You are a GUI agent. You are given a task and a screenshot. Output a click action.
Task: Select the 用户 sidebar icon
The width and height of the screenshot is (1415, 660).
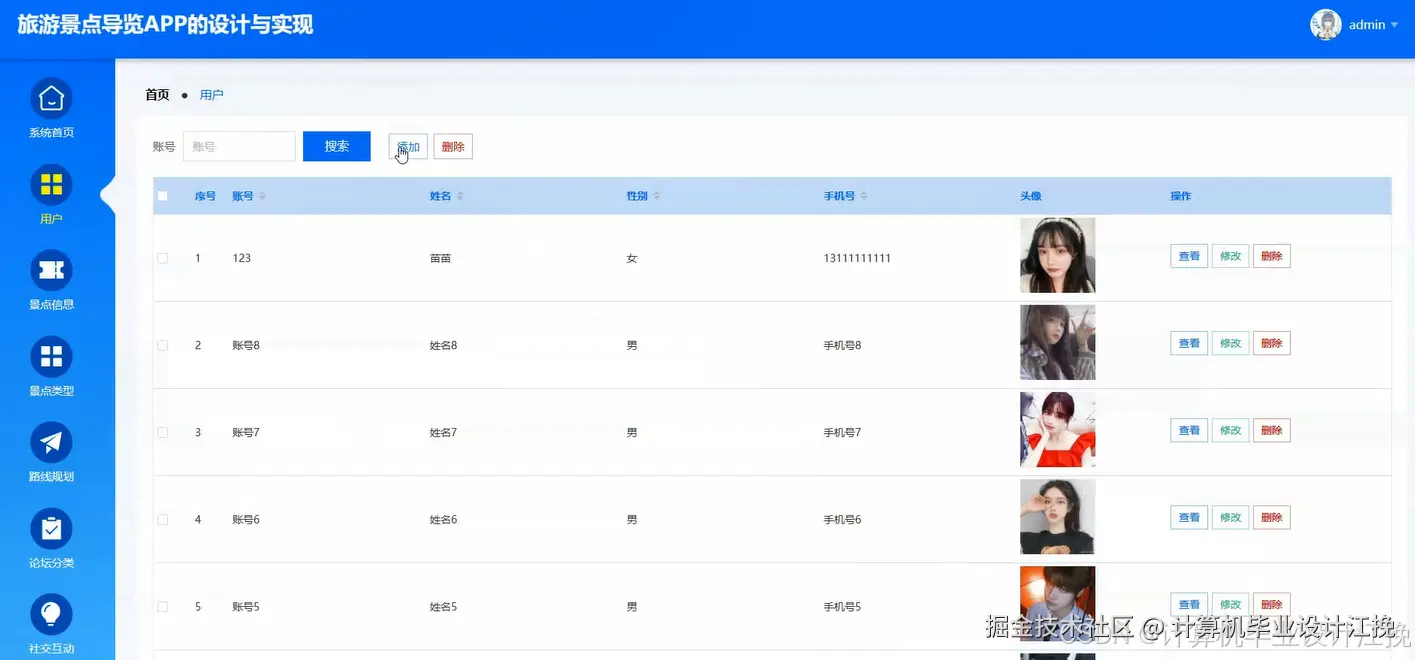point(51,184)
